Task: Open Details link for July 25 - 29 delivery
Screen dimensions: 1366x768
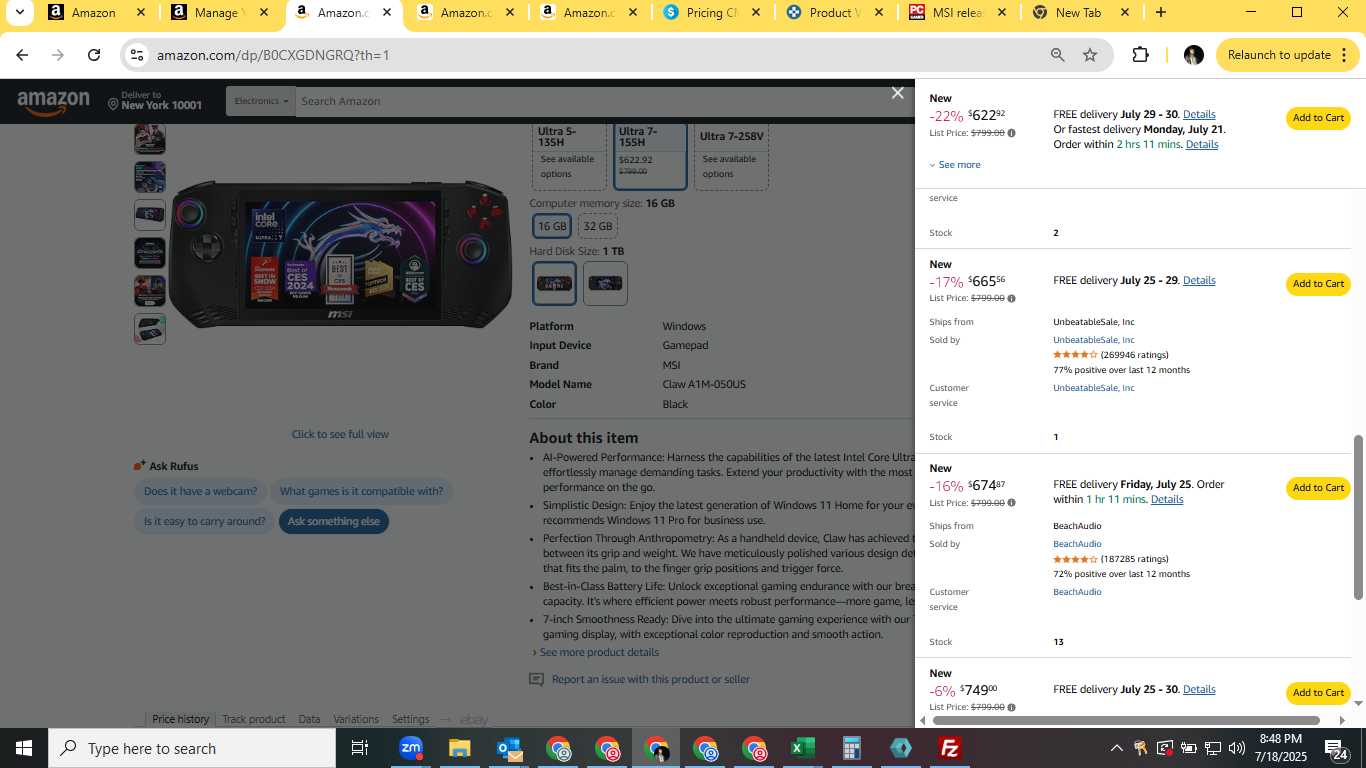Action: [1199, 280]
